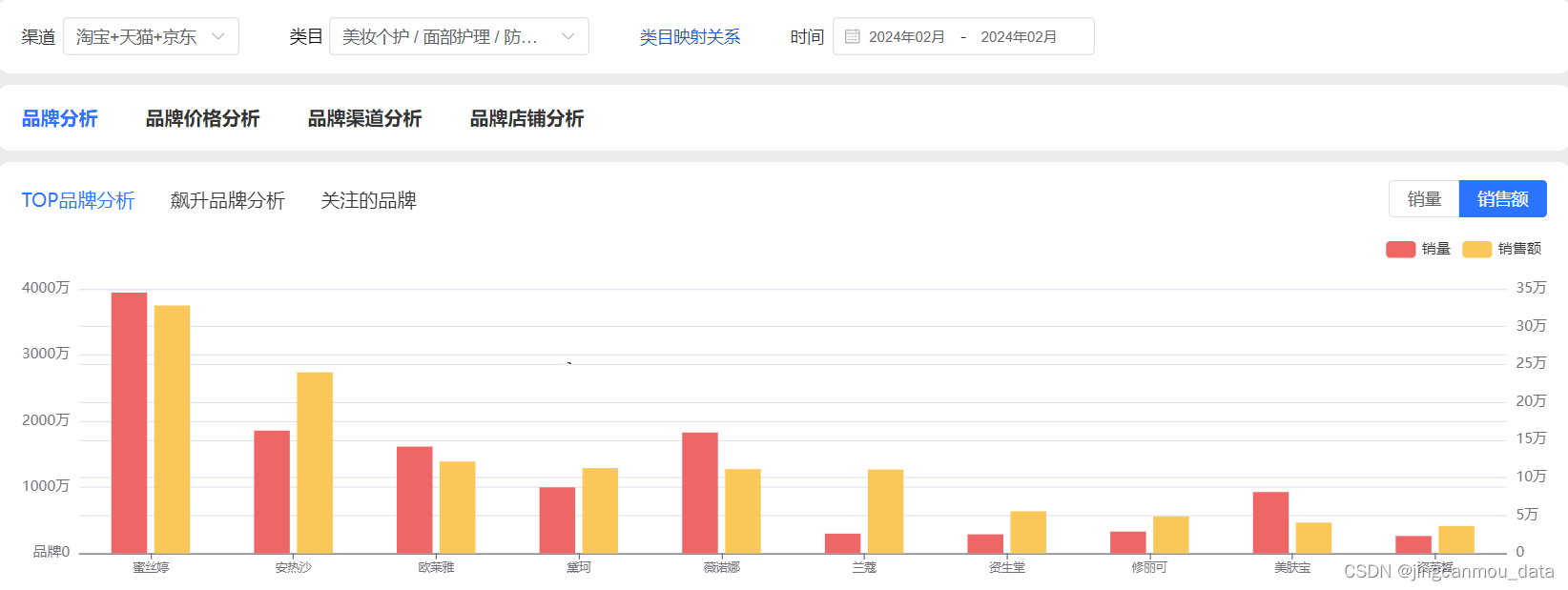Click the red bar for 蜜丝婷
The width and height of the screenshot is (1568, 590).
130,422
